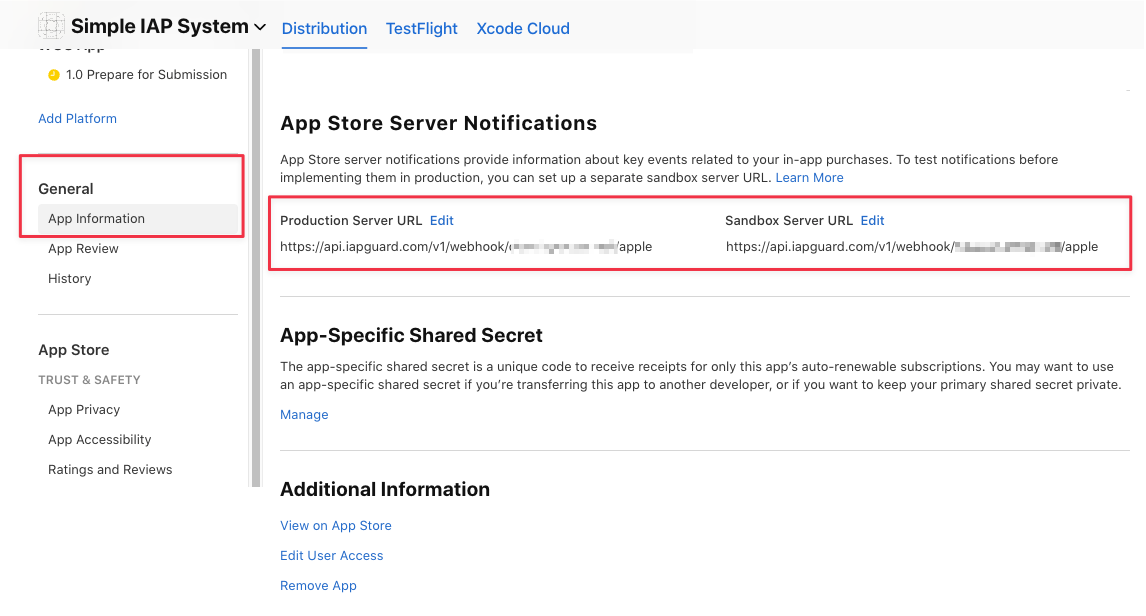Click the sidebar vertical scrollbar
Screen dimensions: 1146x616
point(256,270)
